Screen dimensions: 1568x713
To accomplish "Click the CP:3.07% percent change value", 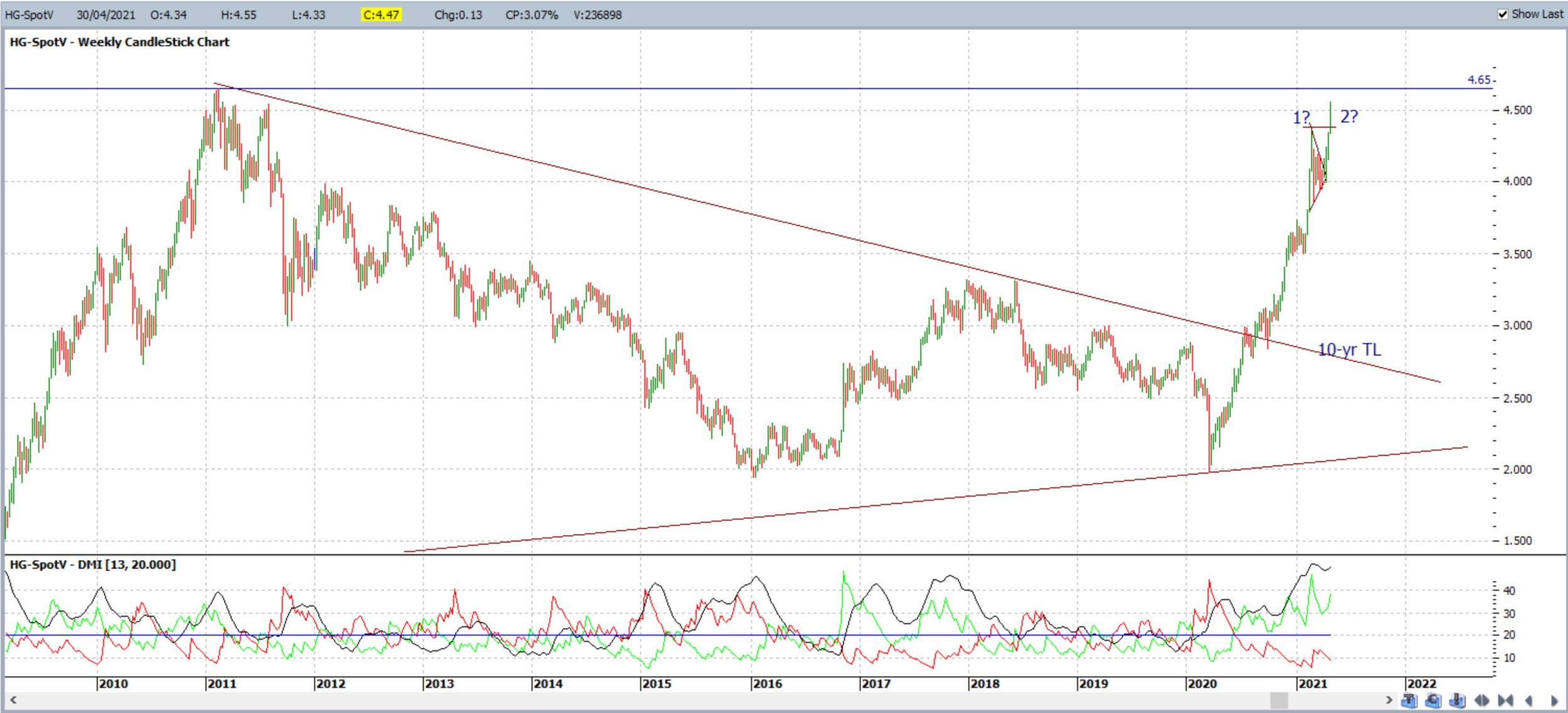I will coord(531,14).
